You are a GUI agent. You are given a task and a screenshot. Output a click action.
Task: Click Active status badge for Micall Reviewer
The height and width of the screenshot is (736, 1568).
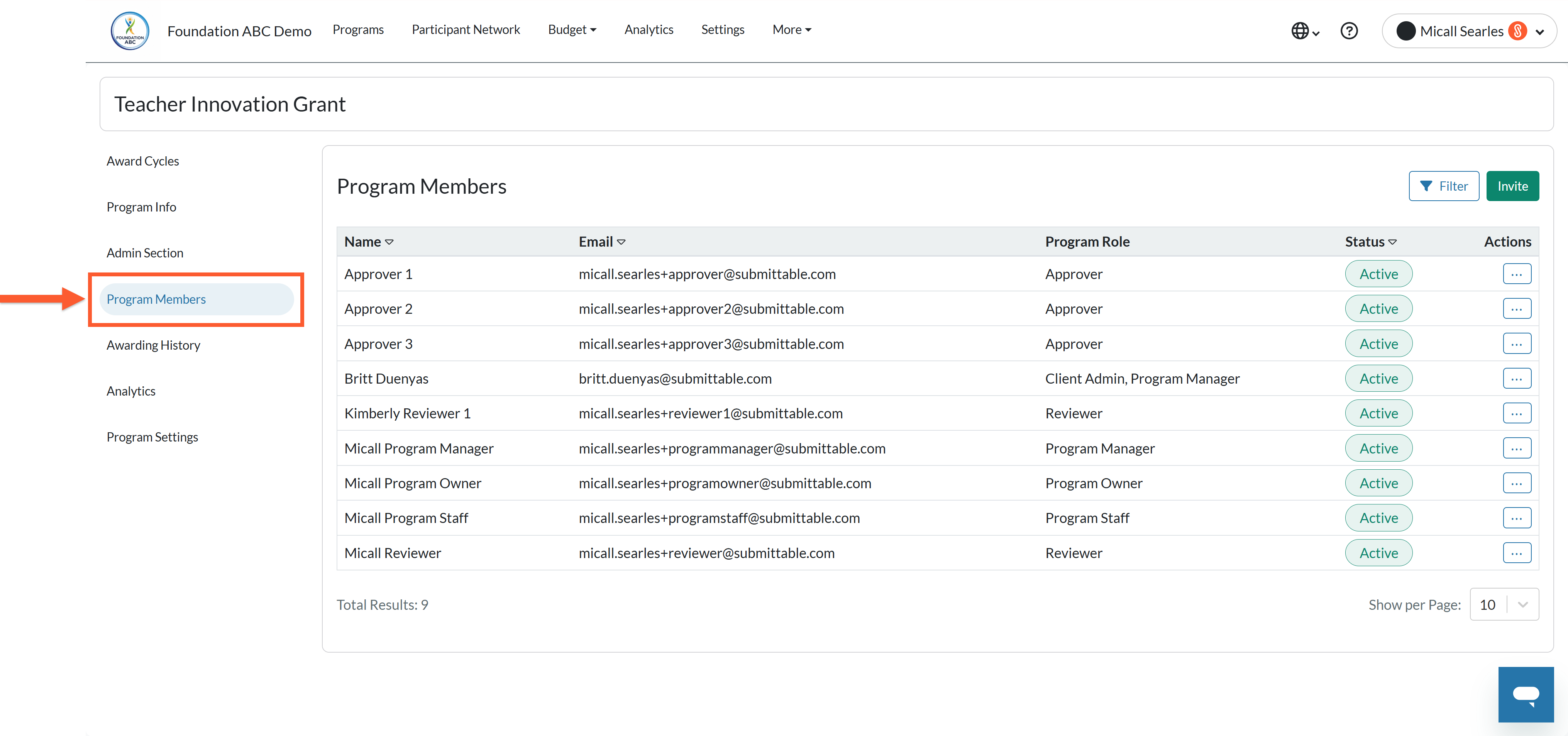pyautogui.click(x=1378, y=553)
